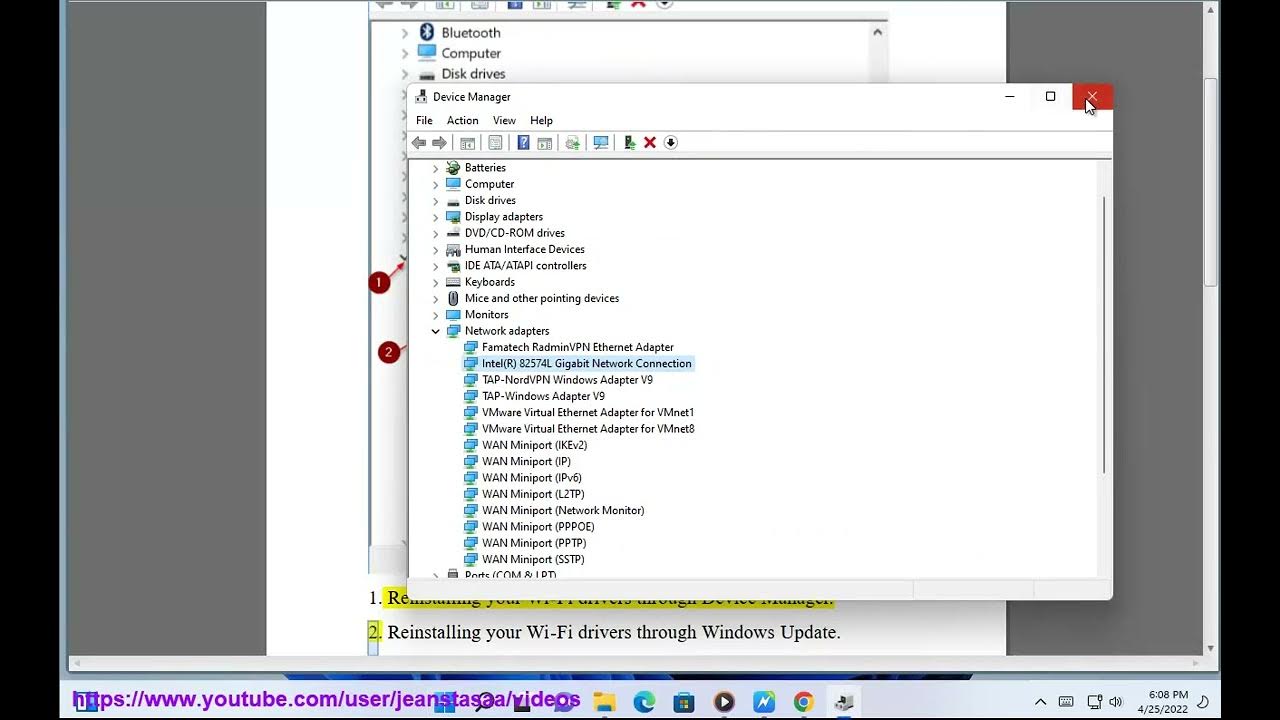Expand Bluetooth in the background window
1280x720 pixels.
coord(405,33)
